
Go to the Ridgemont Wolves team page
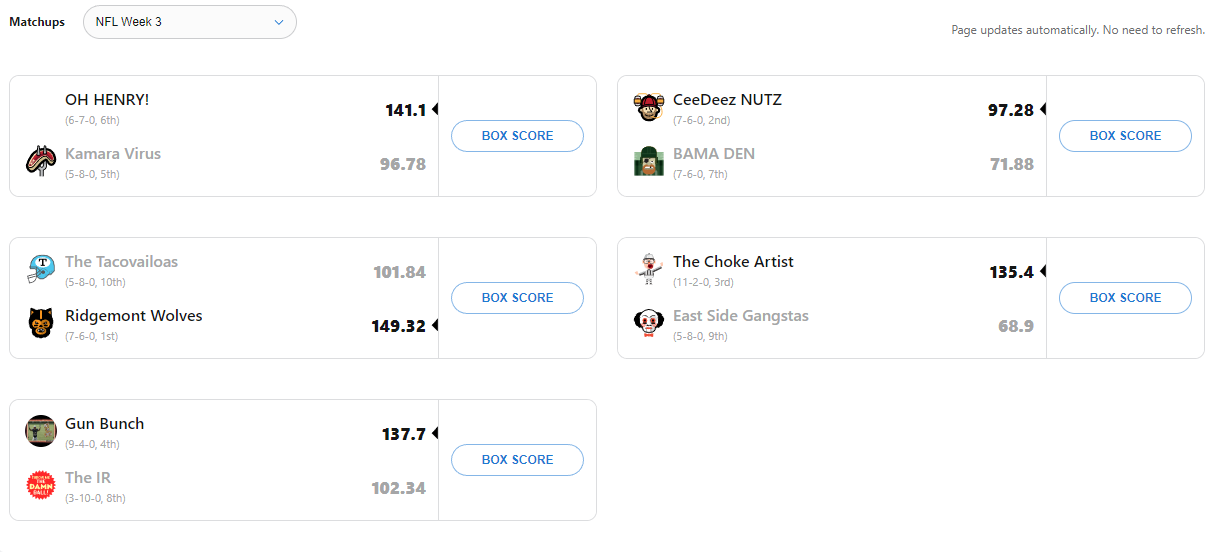pos(134,316)
